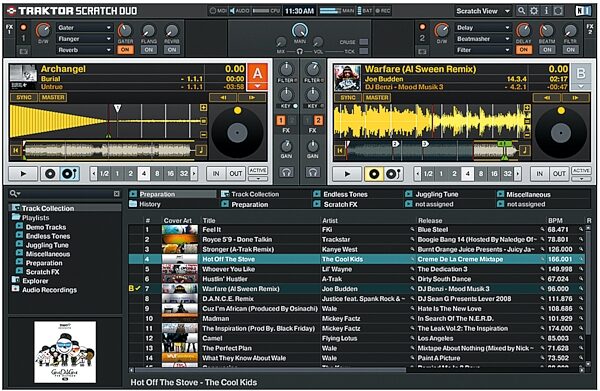
Task: Toggle Deck A internal playback mode
Action: (50, 174)
